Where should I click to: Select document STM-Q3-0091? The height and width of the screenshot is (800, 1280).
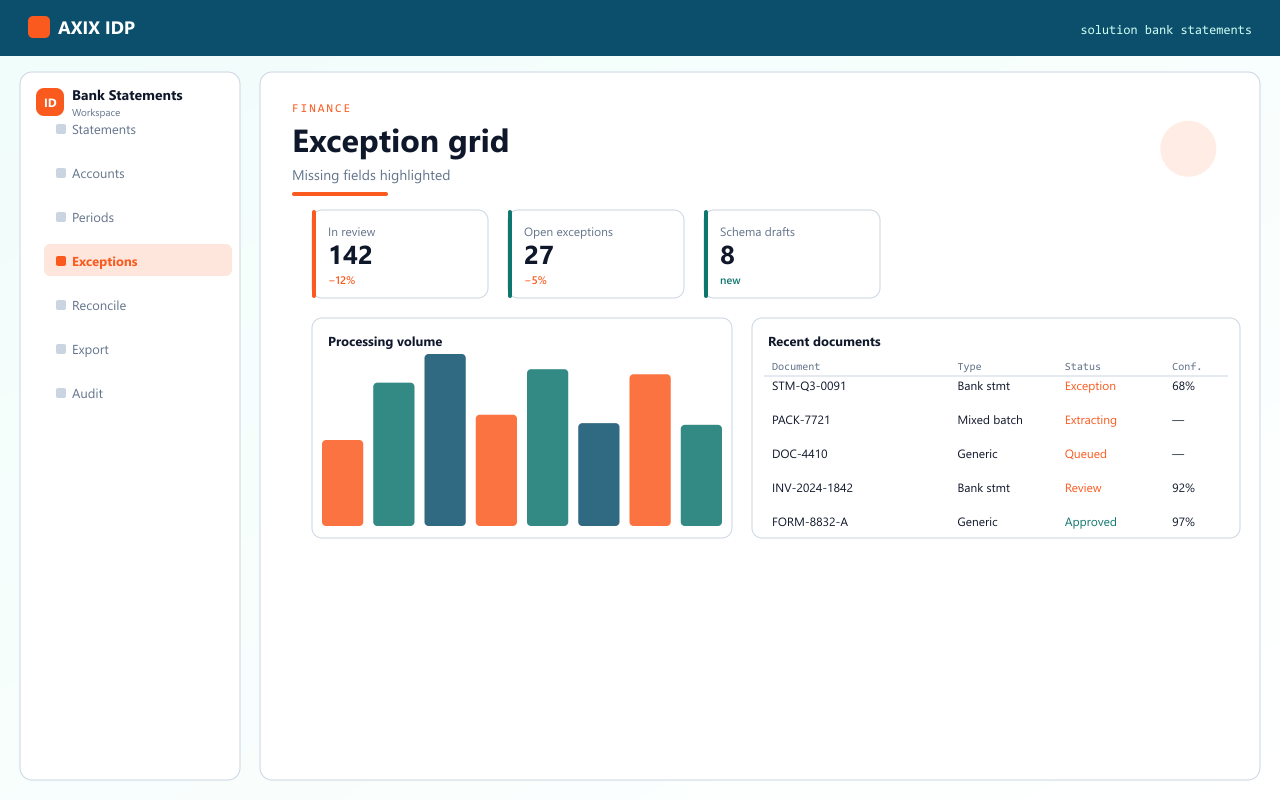tap(809, 386)
